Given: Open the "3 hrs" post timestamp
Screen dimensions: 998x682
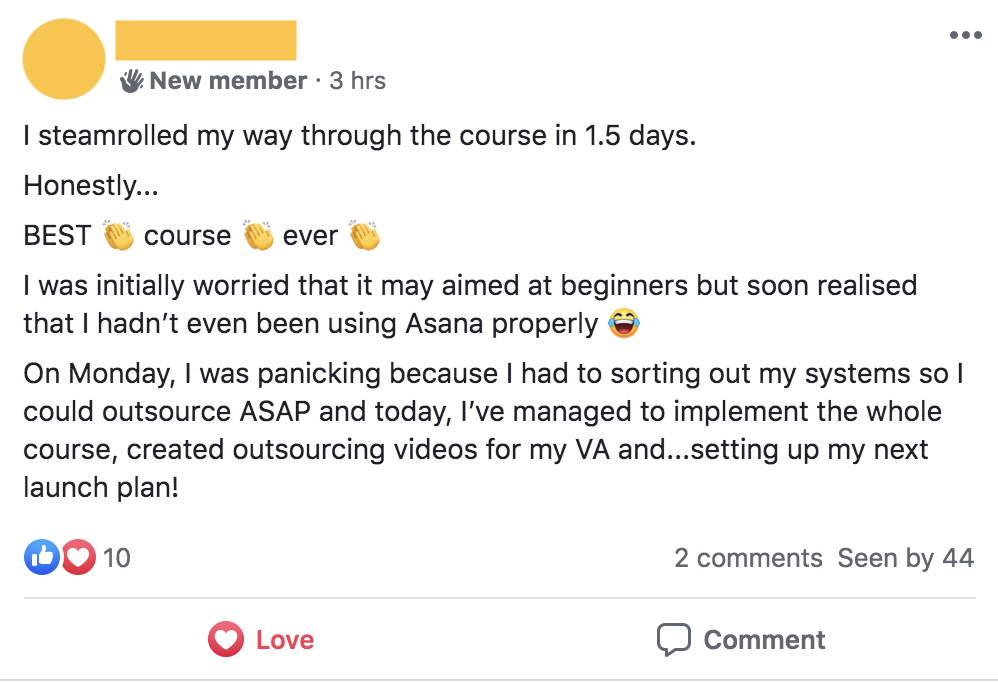Looking at the screenshot, I should (x=357, y=81).
